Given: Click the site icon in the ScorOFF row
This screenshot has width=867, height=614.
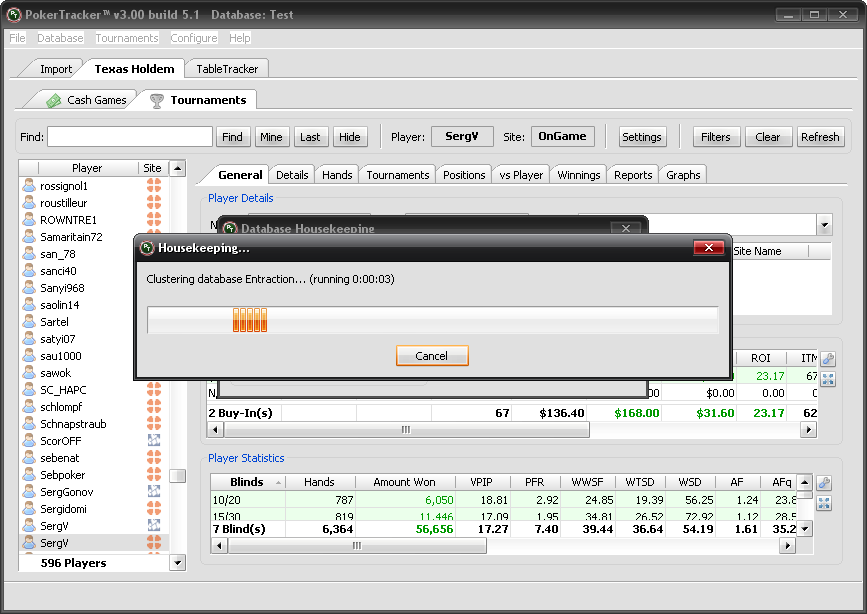Looking at the screenshot, I should tap(153, 441).
